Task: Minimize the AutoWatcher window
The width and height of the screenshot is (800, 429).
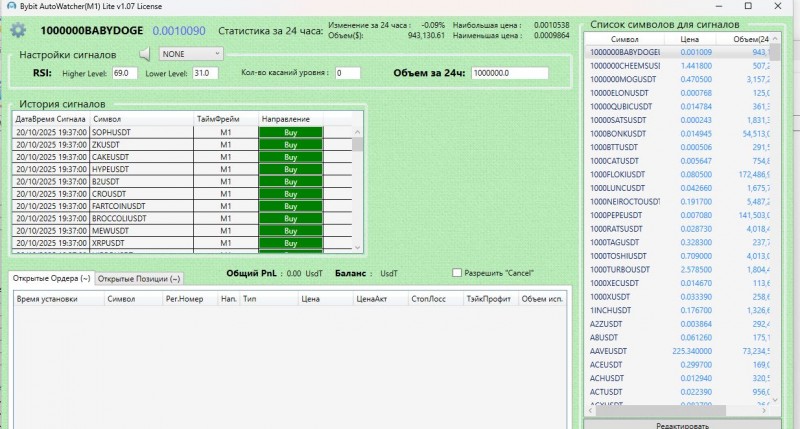Action: coord(719,6)
